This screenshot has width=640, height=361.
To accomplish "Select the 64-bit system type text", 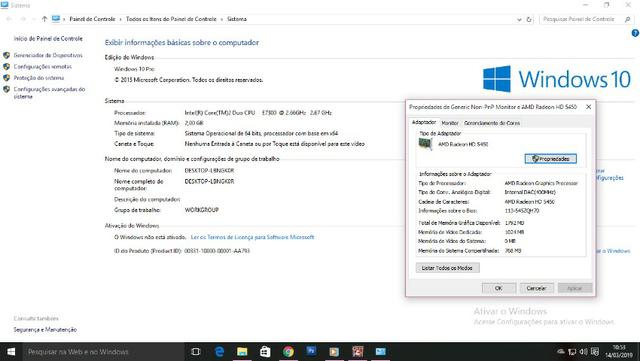I will point(261,133).
